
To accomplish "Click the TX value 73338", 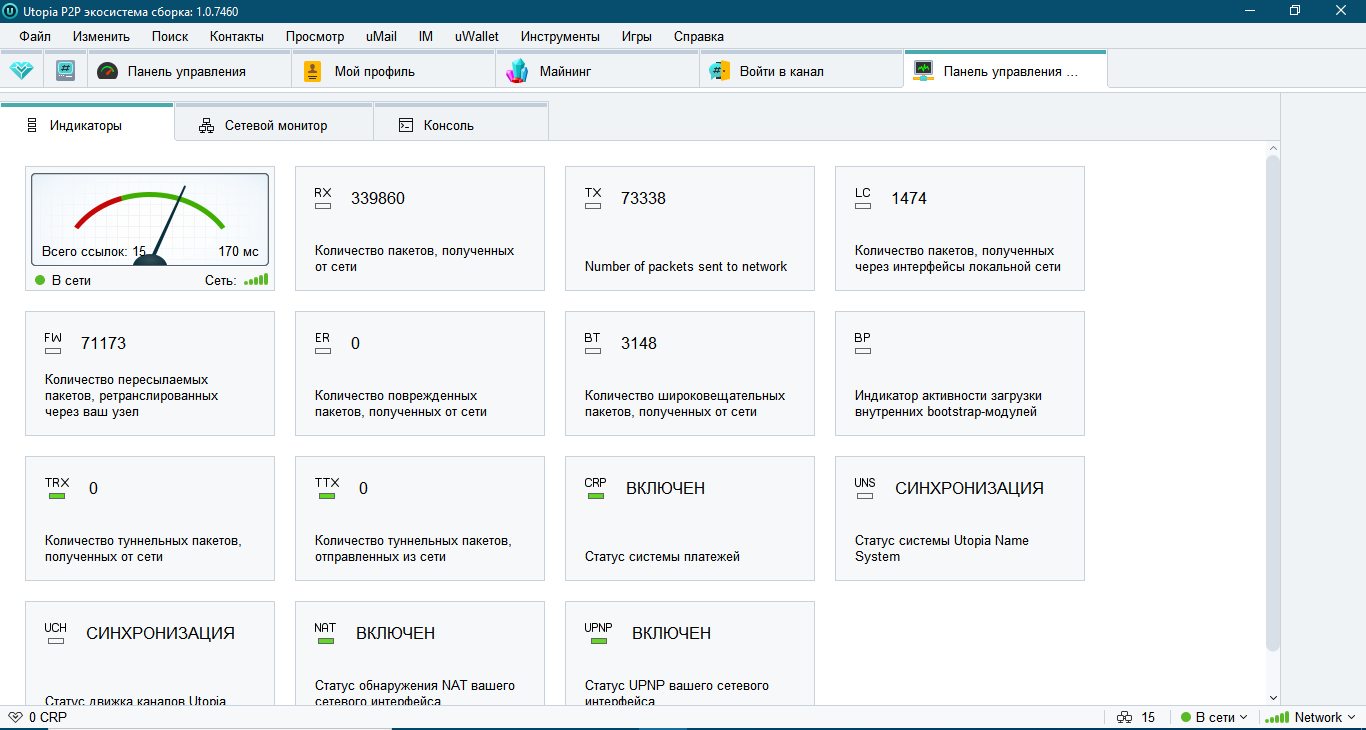I will click(643, 198).
